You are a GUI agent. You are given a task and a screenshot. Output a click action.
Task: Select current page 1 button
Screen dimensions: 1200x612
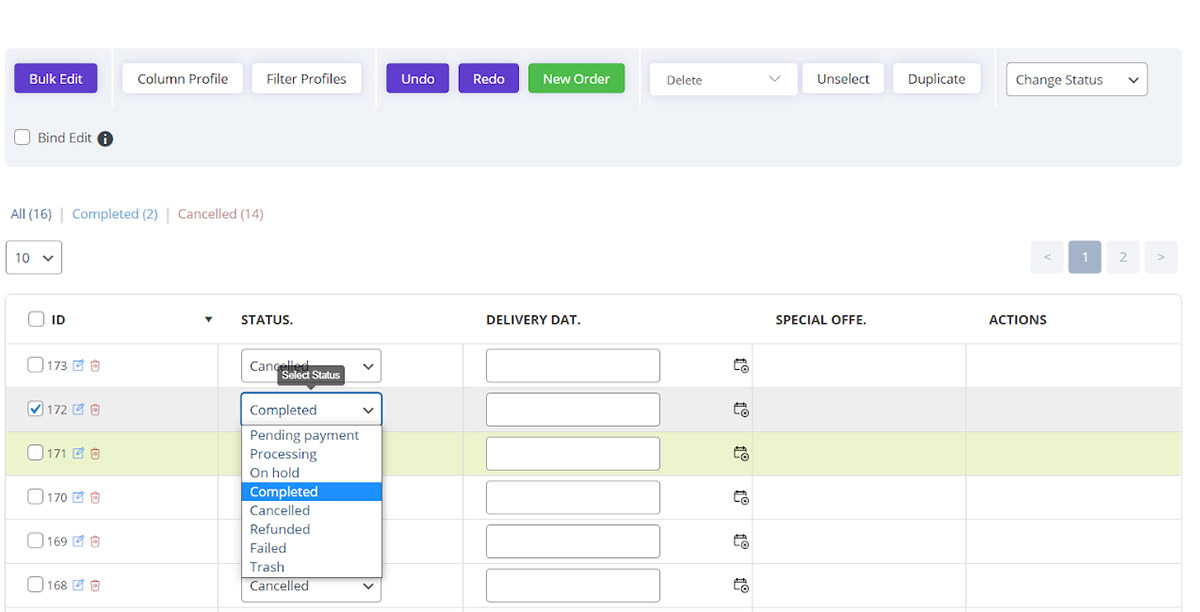point(1085,257)
